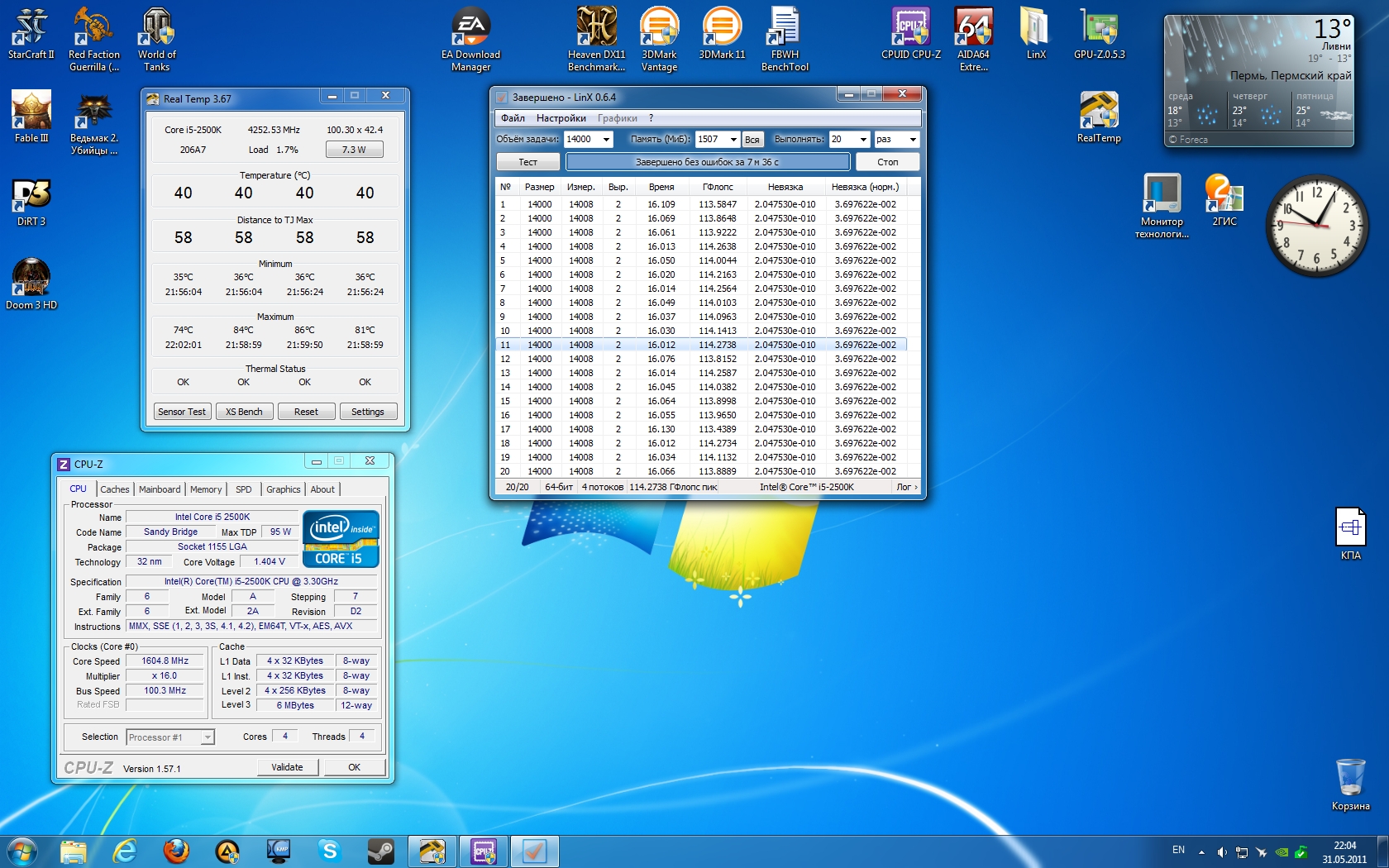Switch to the SPD tab in CPU-Z
Viewport: 1389px width, 868px height.
pyautogui.click(x=243, y=489)
